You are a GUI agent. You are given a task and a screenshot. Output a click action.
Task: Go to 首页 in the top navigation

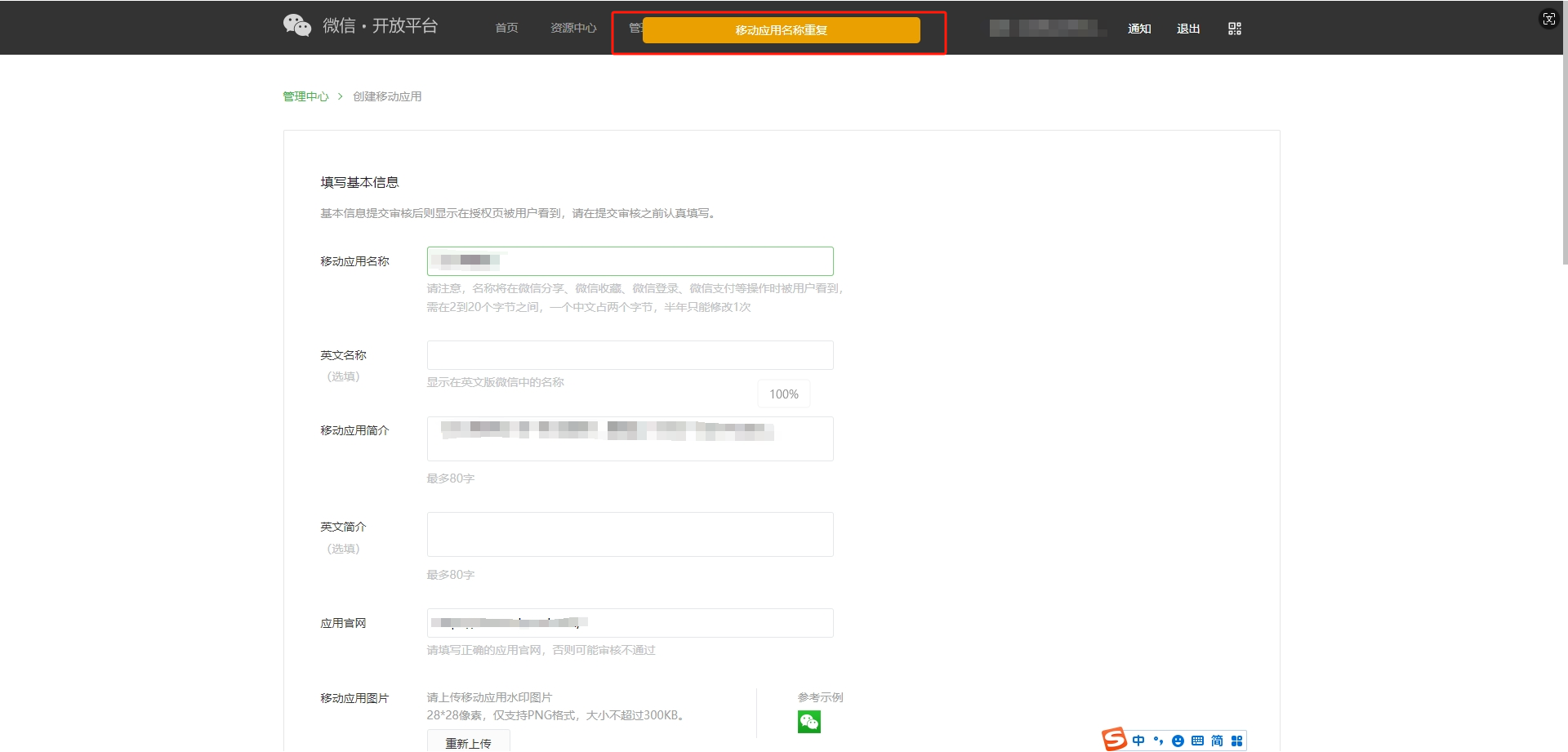coord(506,28)
